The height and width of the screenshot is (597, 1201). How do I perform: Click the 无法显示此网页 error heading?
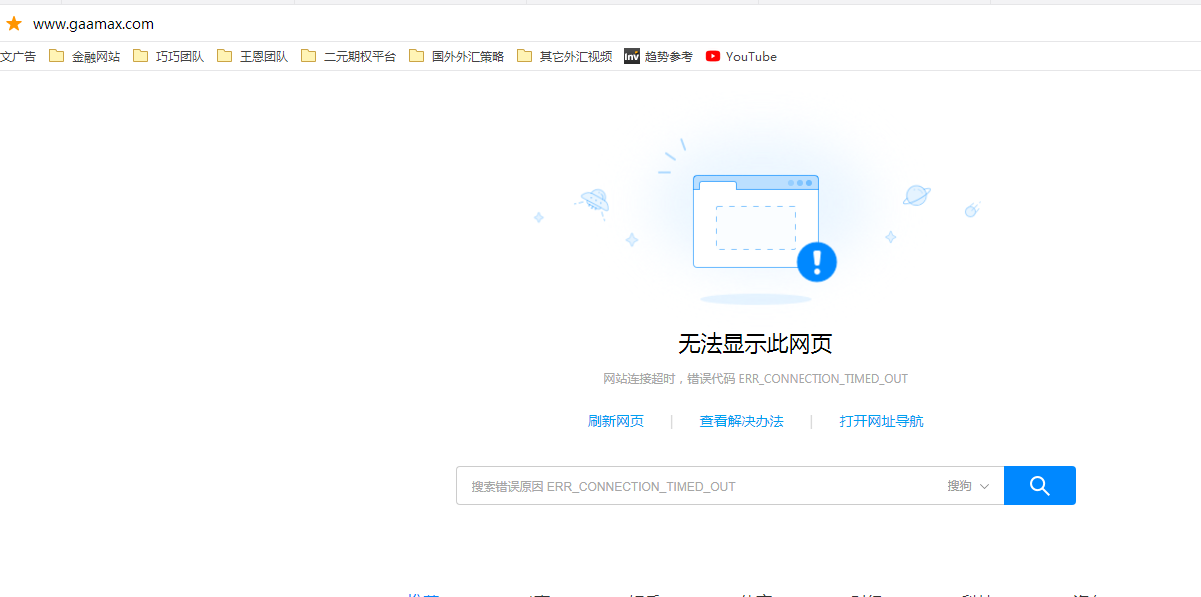tap(755, 344)
